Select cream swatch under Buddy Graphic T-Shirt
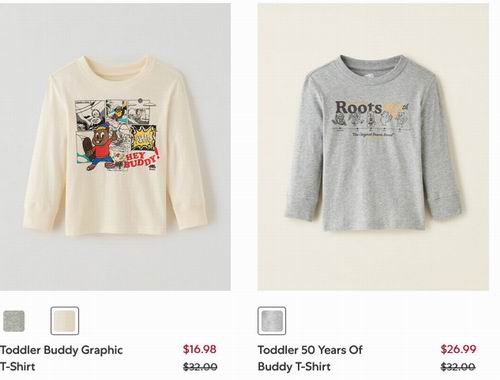500x380 pixels. (65, 321)
